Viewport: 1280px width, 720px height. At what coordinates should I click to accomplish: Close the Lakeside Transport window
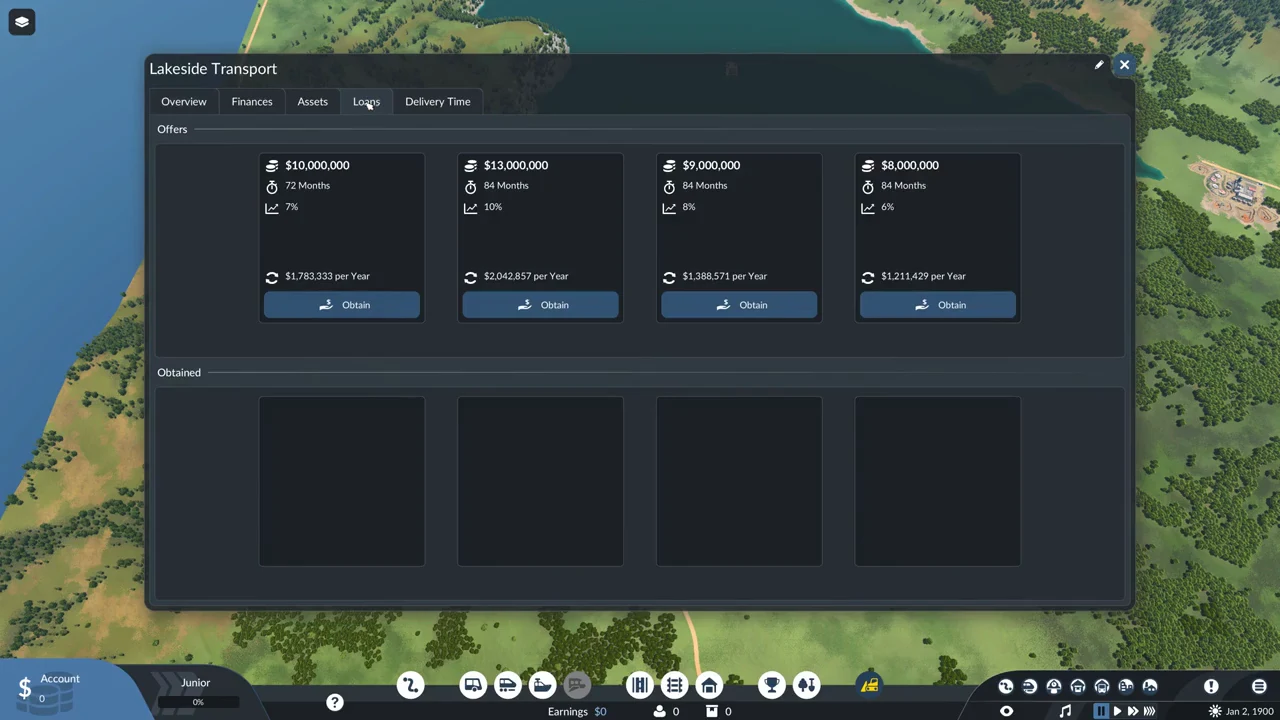point(1124,65)
